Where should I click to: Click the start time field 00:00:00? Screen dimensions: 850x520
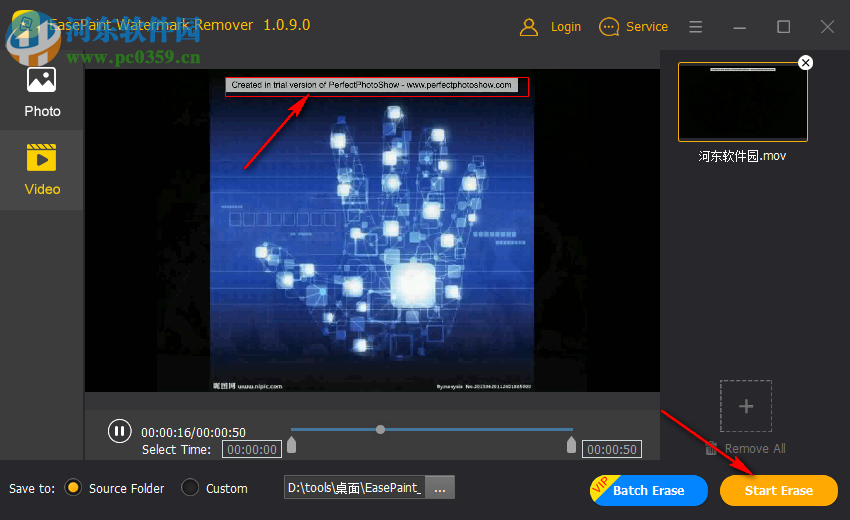click(252, 450)
